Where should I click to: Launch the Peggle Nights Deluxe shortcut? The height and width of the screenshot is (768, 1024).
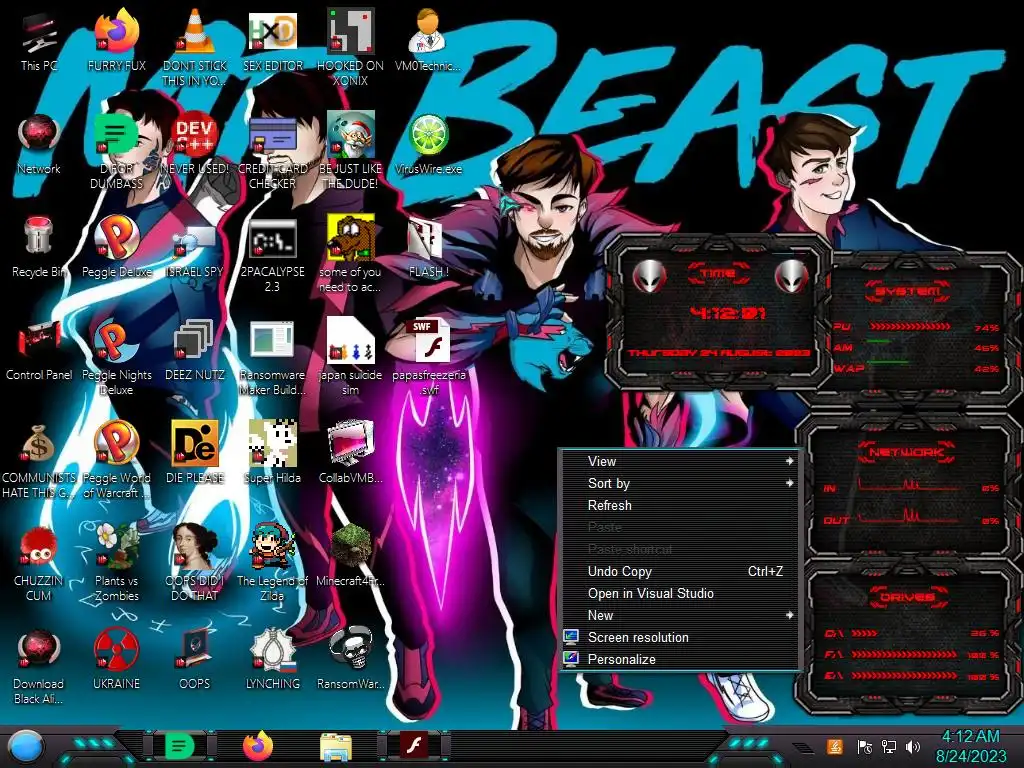point(116,358)
